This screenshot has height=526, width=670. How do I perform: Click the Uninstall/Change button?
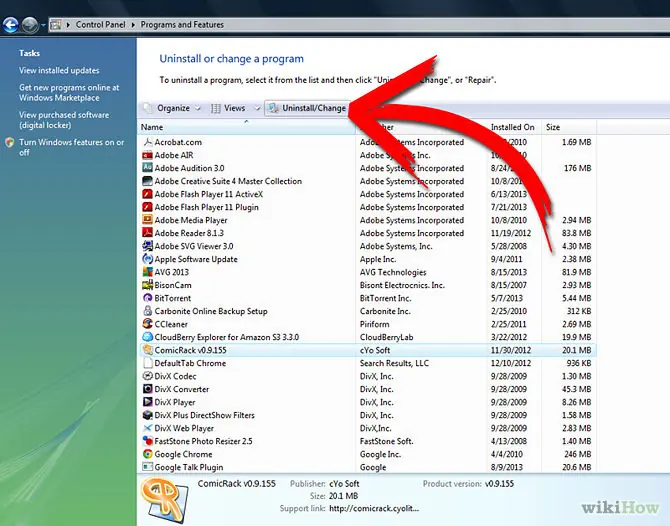(x=308, y=108)
